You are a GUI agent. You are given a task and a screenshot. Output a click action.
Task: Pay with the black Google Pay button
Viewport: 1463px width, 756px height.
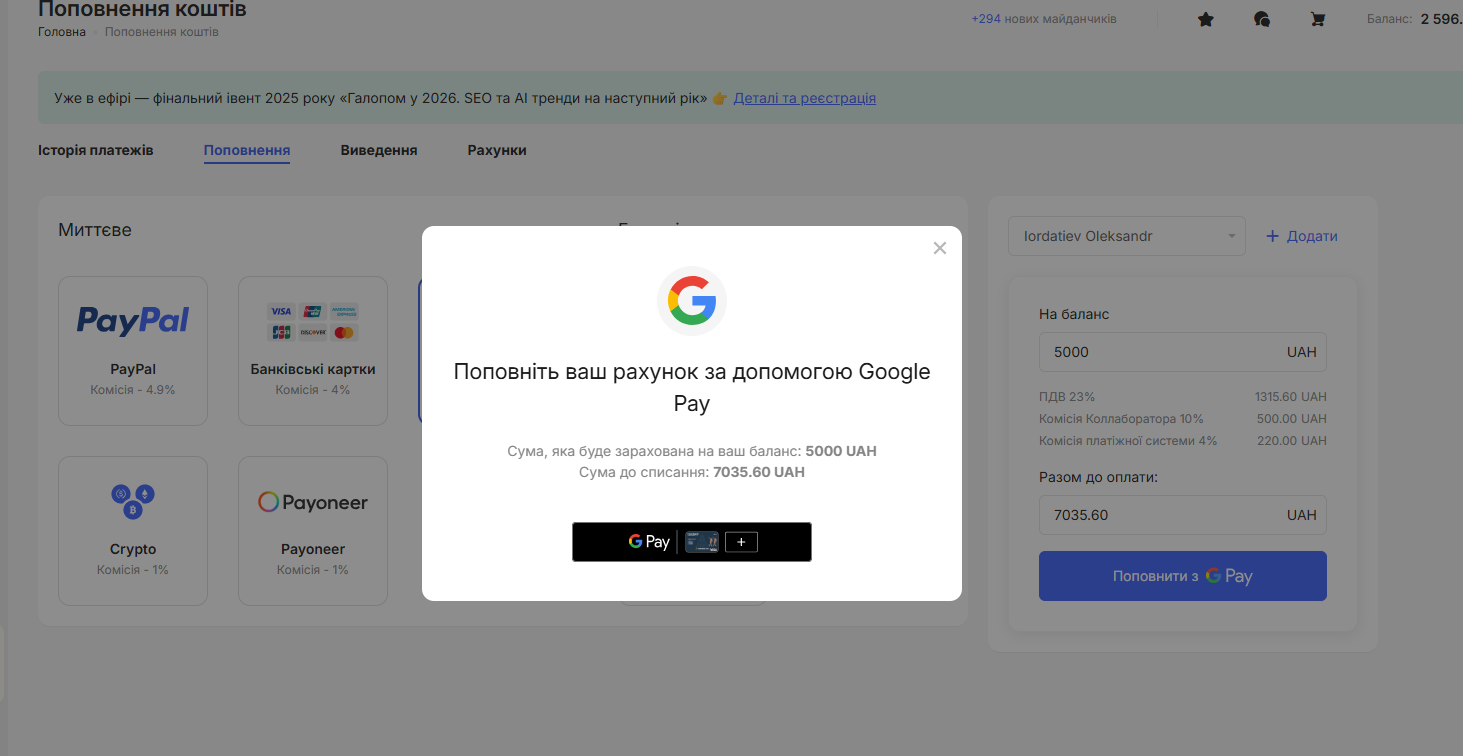click(x=692, y=542)
